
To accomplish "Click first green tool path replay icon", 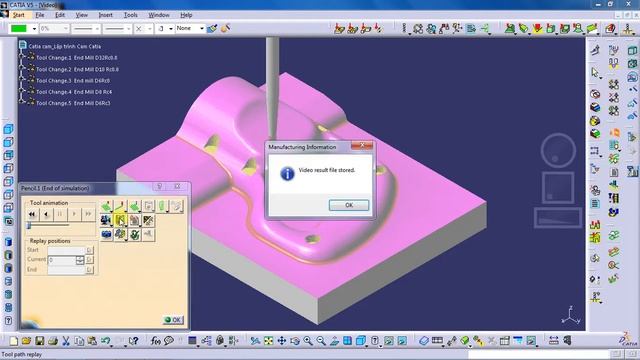I will point(106,206).
